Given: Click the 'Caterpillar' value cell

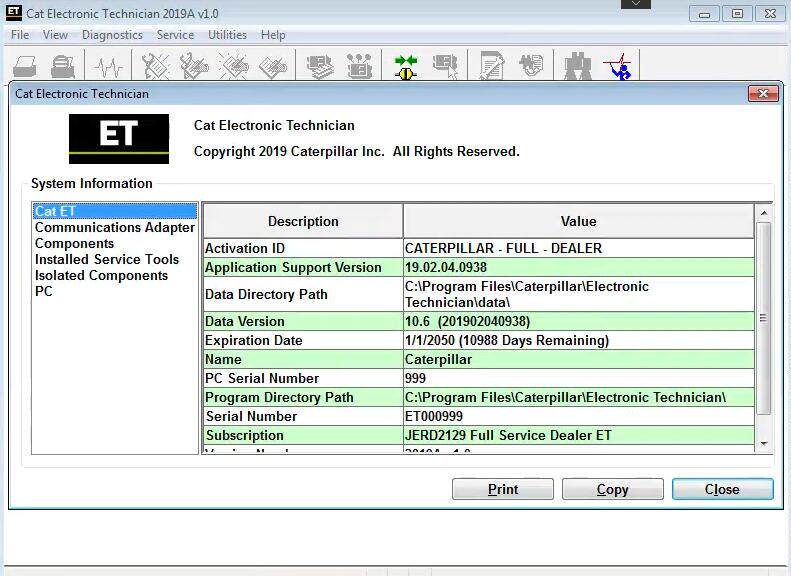Looking at the screenshot, I should point(579,359).
